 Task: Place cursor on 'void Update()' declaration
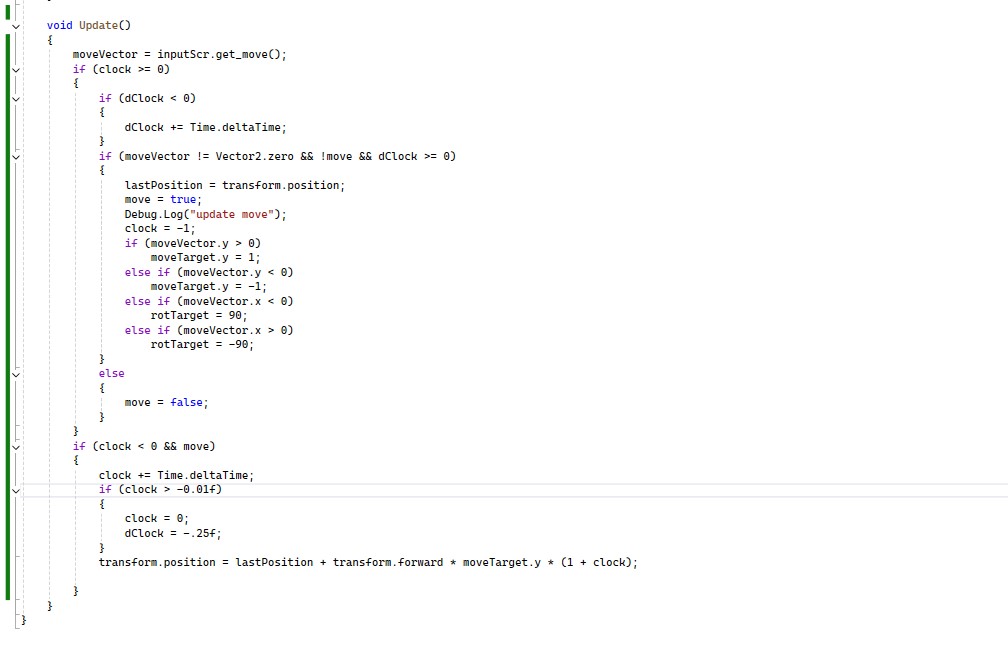tap(89, 25)
